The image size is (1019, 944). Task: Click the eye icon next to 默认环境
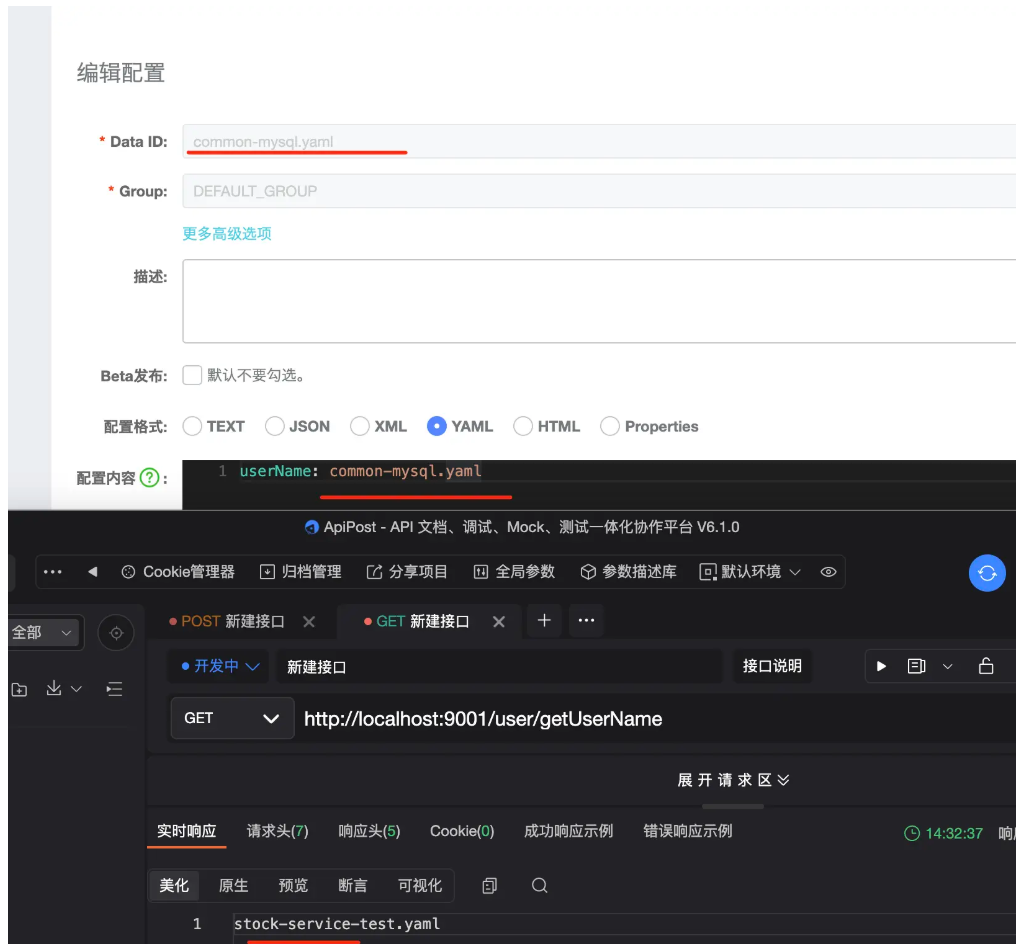(x=828, y=572)
